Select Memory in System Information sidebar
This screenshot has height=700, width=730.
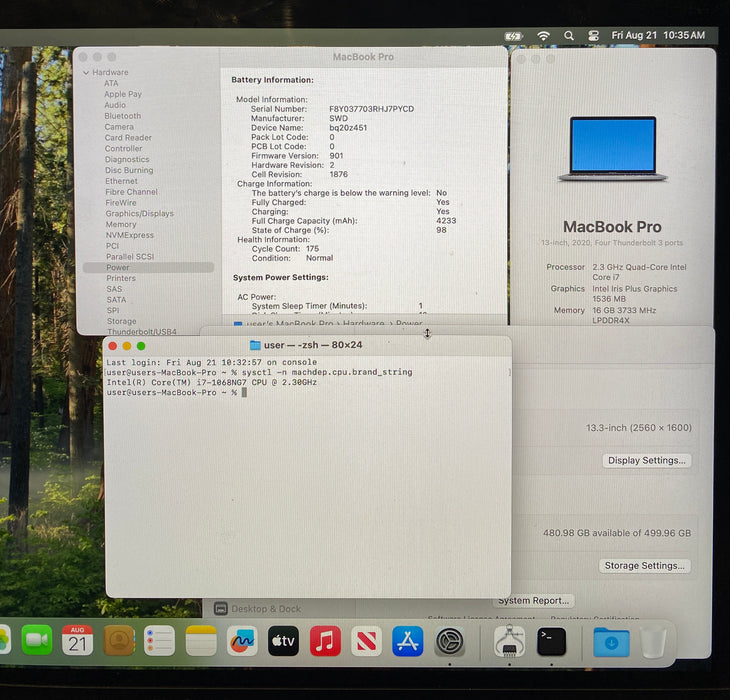[121, 224]
